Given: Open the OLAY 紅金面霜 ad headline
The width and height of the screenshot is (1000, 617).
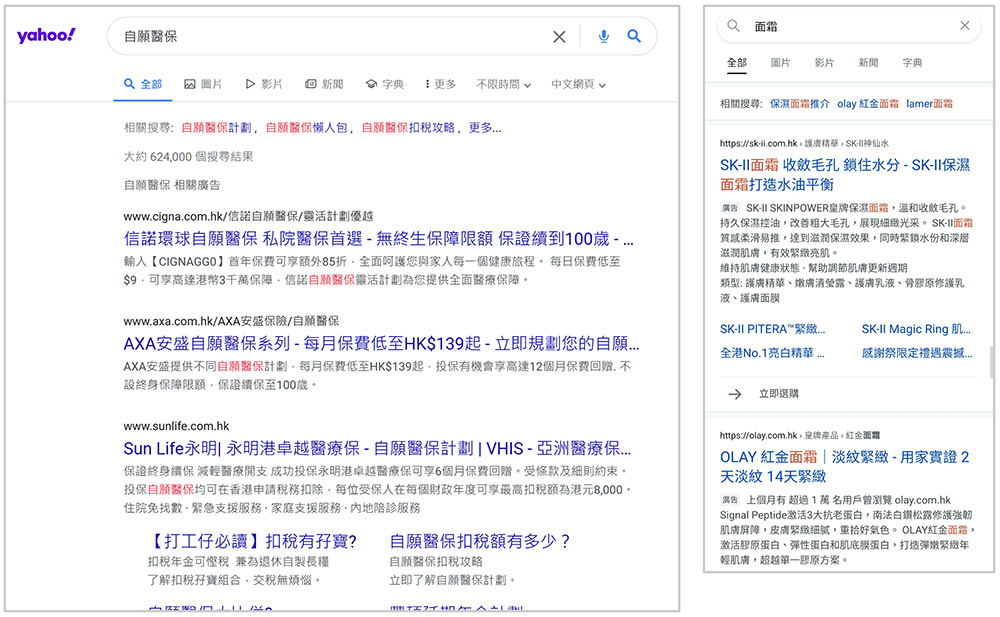Looking at the screenshot, I should pyautogui.click(x=844, y=466).
